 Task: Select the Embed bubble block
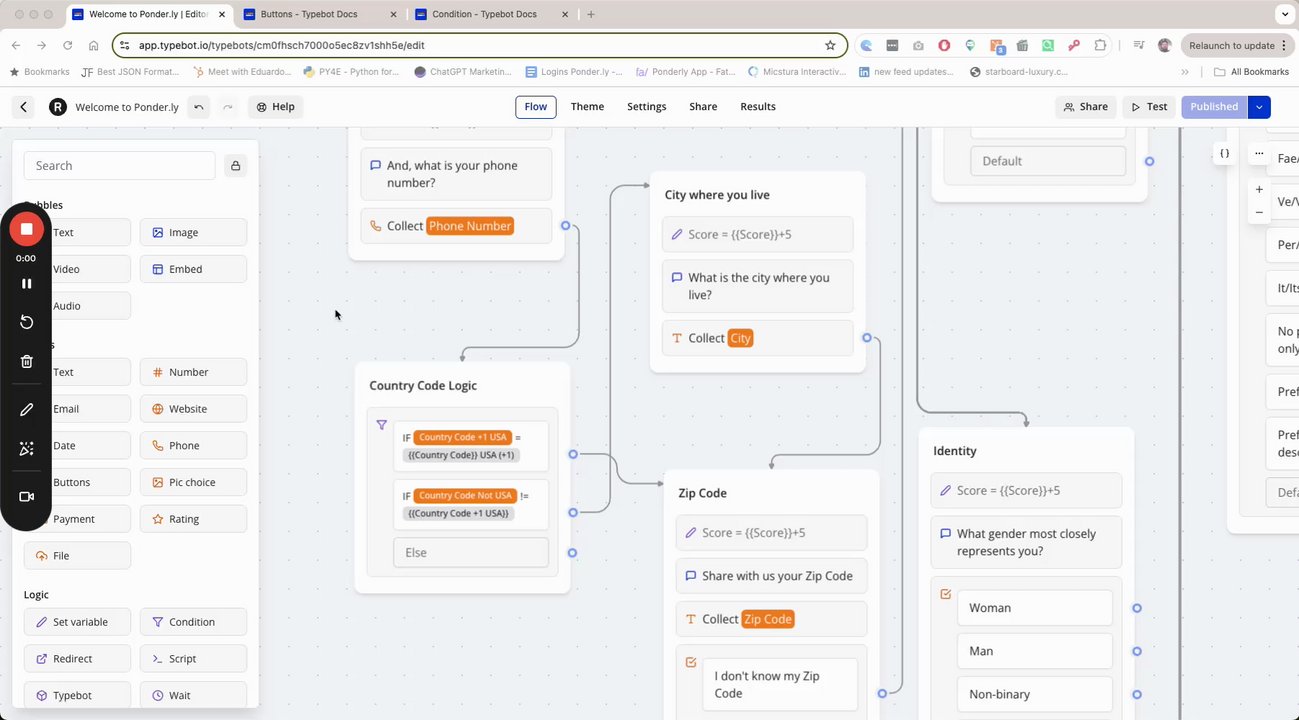click(x=193, y=269)
